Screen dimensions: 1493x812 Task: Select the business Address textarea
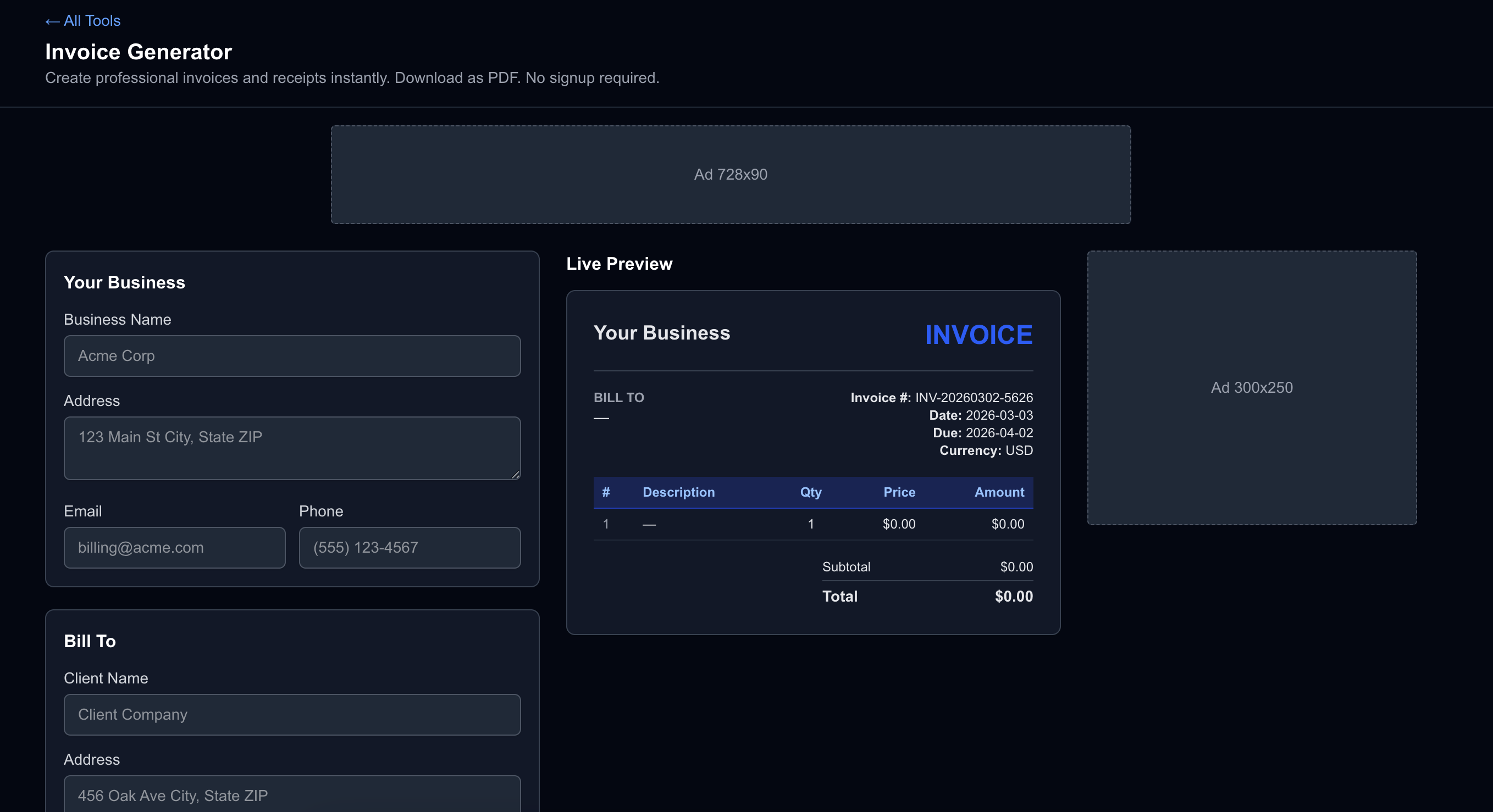[291, 448]
